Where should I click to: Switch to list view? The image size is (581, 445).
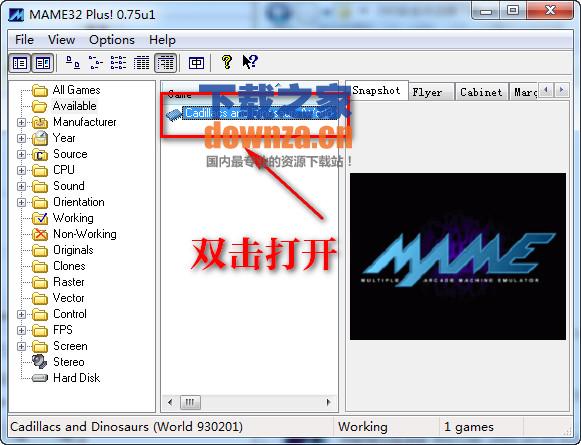(119, 63)
